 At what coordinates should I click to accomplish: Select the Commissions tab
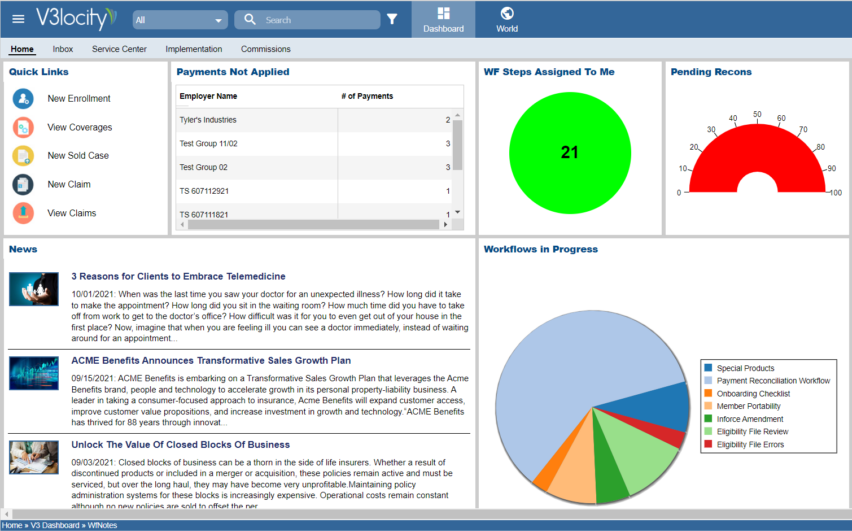point(266,49)
